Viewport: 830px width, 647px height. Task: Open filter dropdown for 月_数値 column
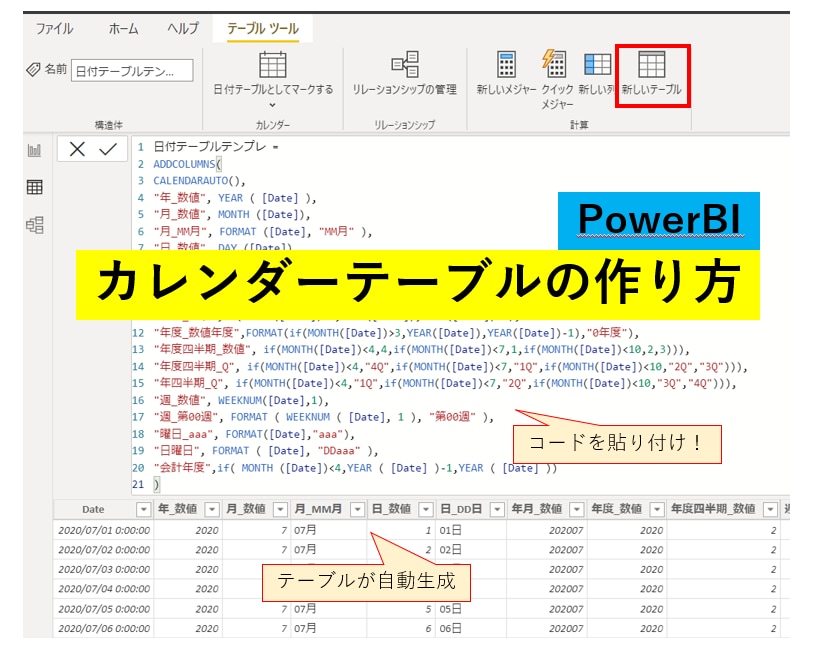click(280, 509)
